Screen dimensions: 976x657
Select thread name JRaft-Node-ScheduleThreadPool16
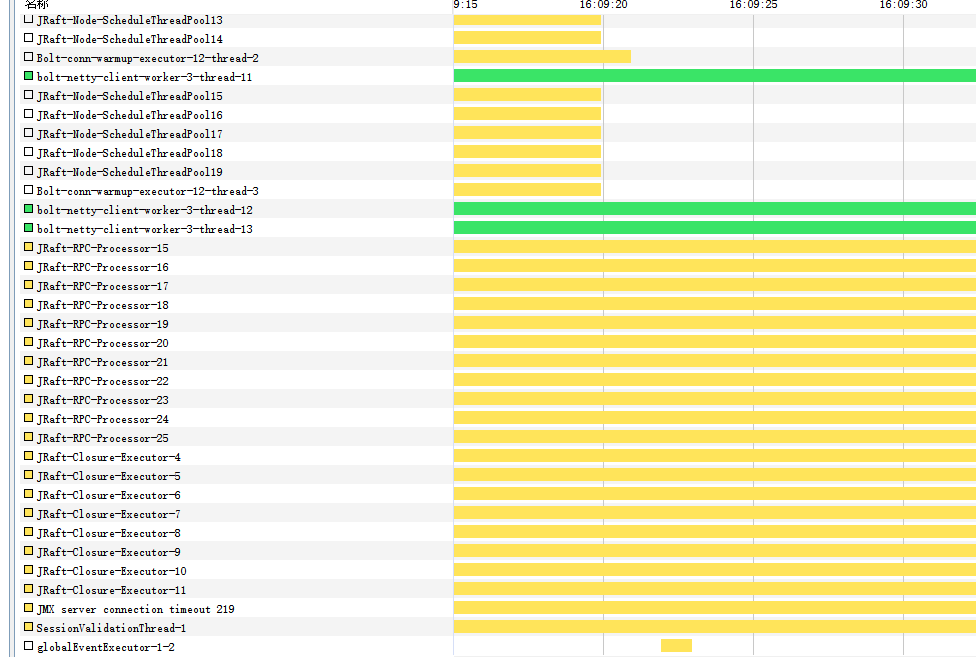click(x=129, y=115)
